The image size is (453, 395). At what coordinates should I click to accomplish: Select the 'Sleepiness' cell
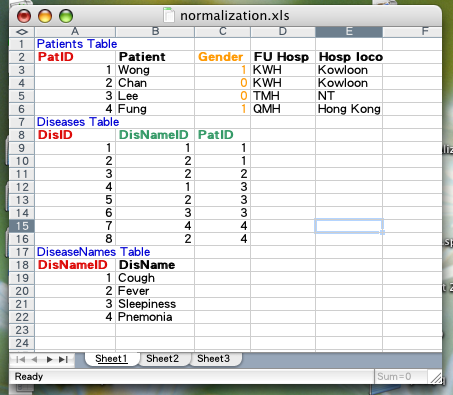(155, 304)
